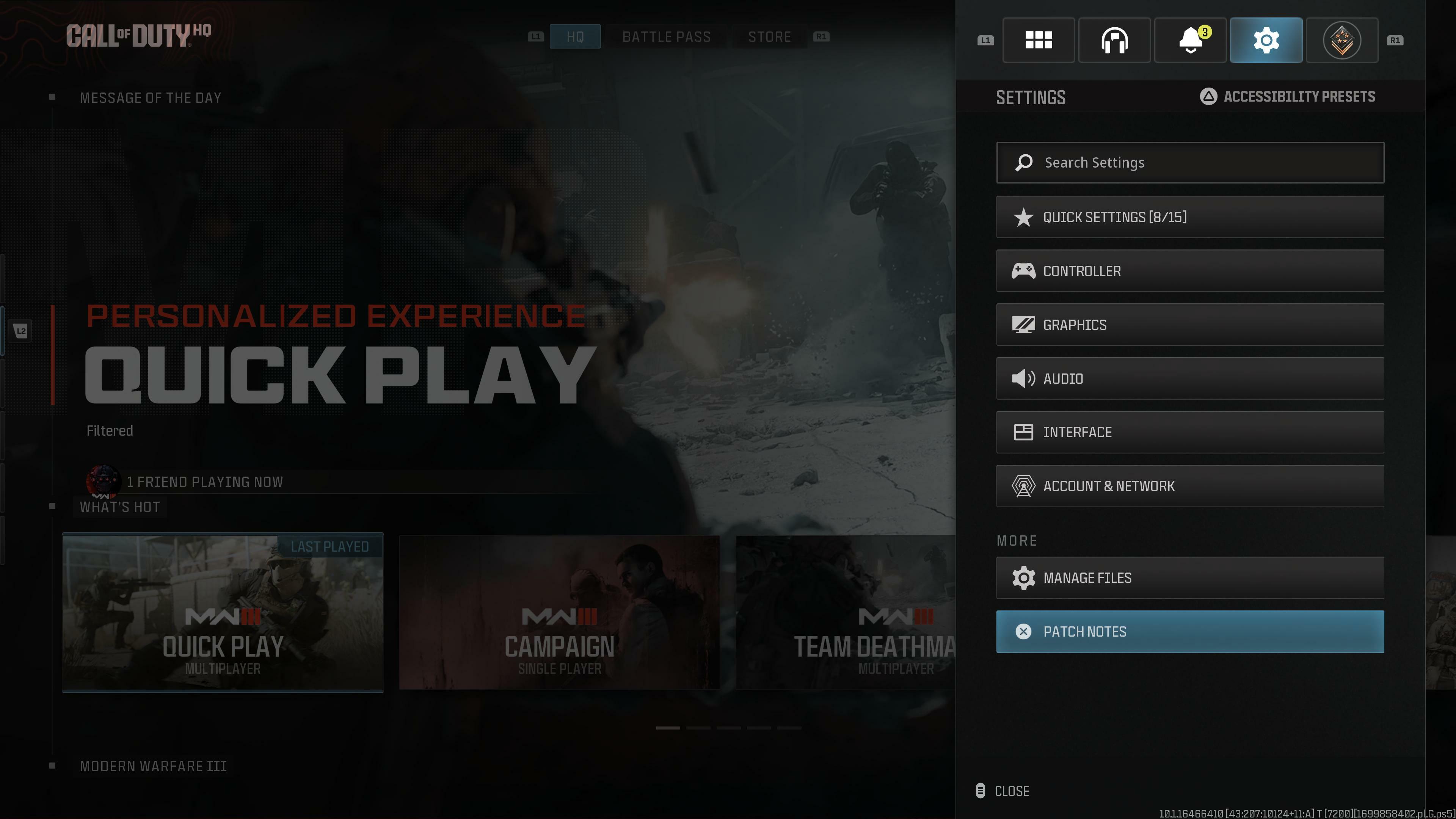Click the Close label at bottom
This screenshot has width=1456, height=819.
click(x=1012, y=791)
